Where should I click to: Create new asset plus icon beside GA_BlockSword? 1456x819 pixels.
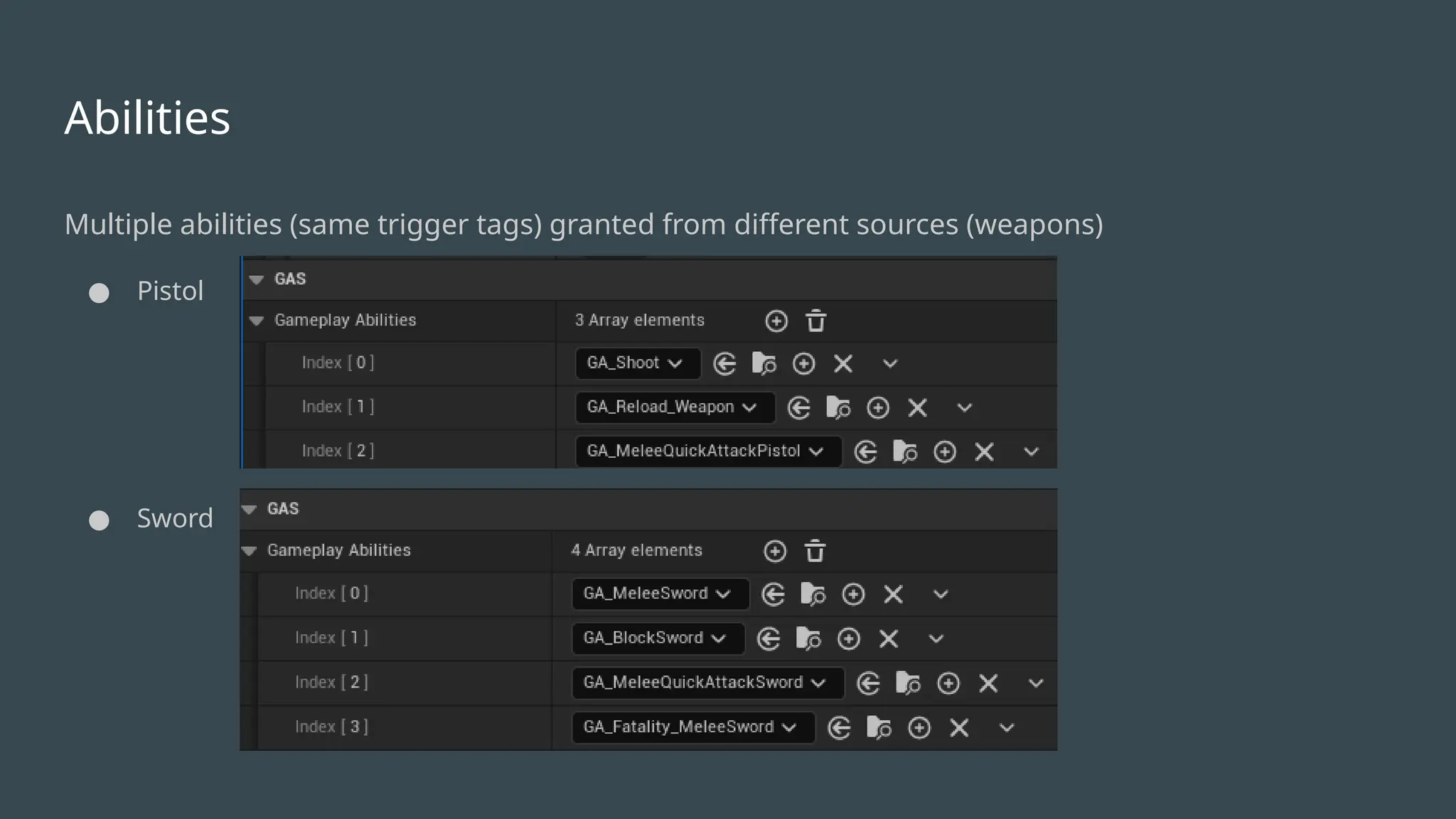coord(849,639)
